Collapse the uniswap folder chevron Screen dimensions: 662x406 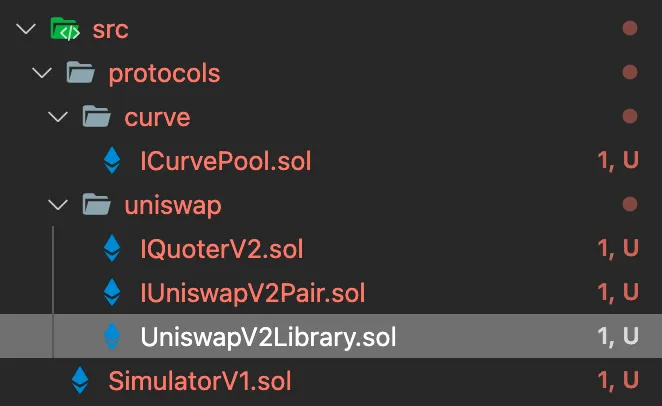coord(58,205)
